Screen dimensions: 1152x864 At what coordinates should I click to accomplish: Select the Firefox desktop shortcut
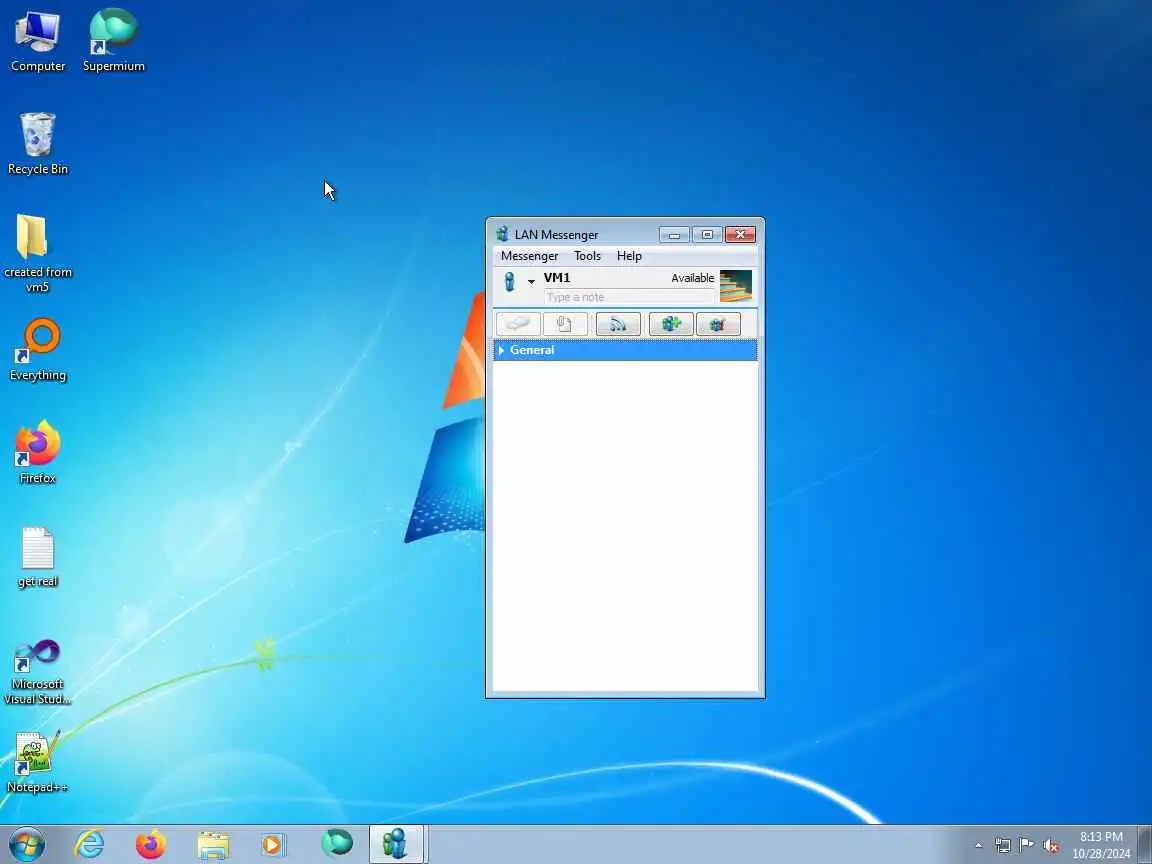(37, 453)
